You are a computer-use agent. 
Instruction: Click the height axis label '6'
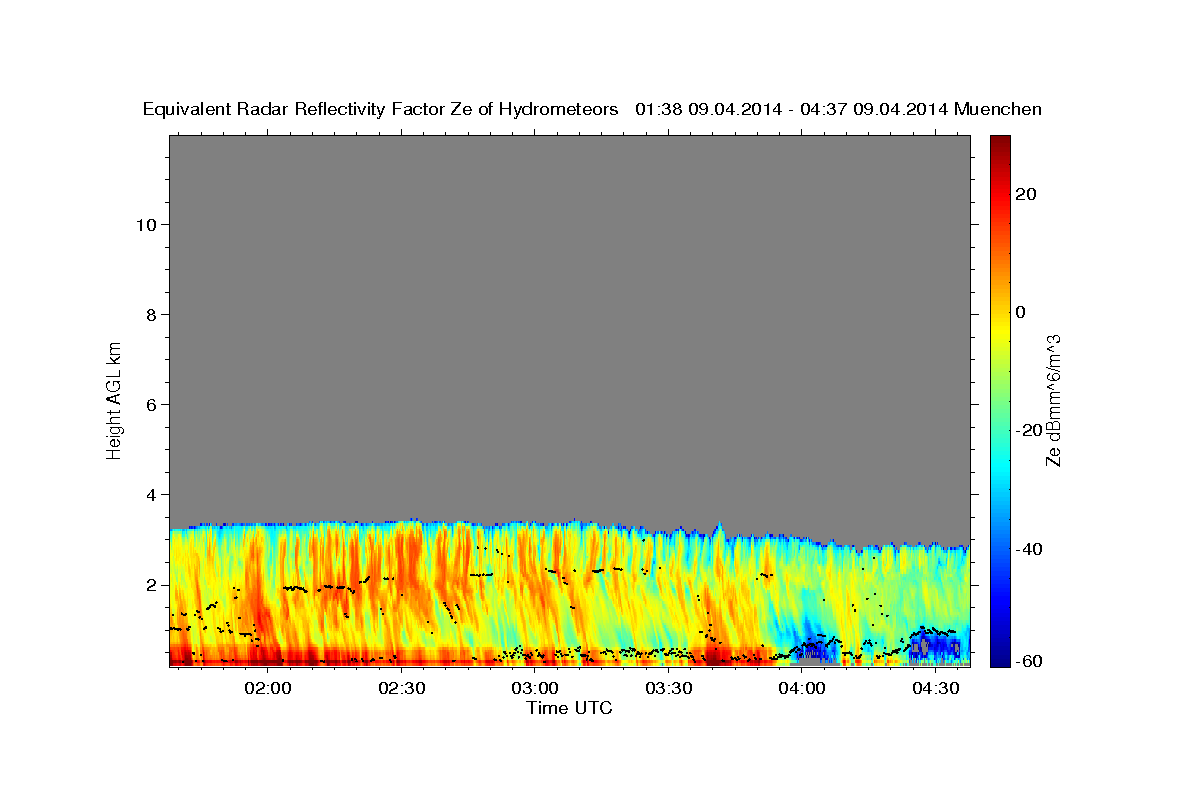coord(152,404)
